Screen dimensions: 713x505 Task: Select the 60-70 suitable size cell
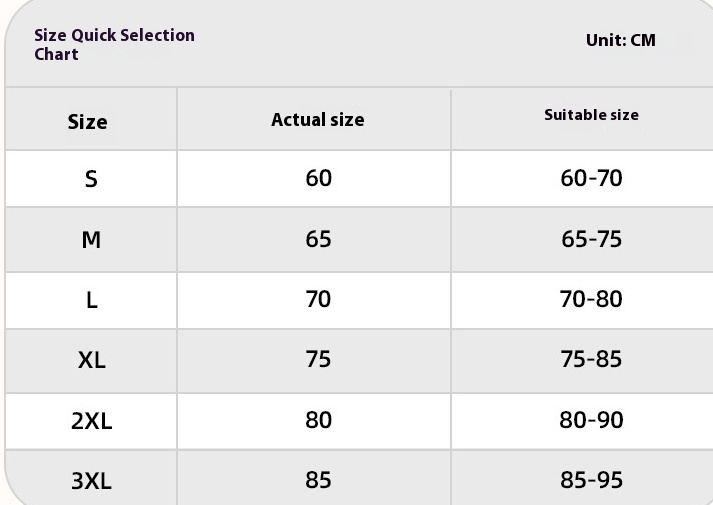pos(591,179)
